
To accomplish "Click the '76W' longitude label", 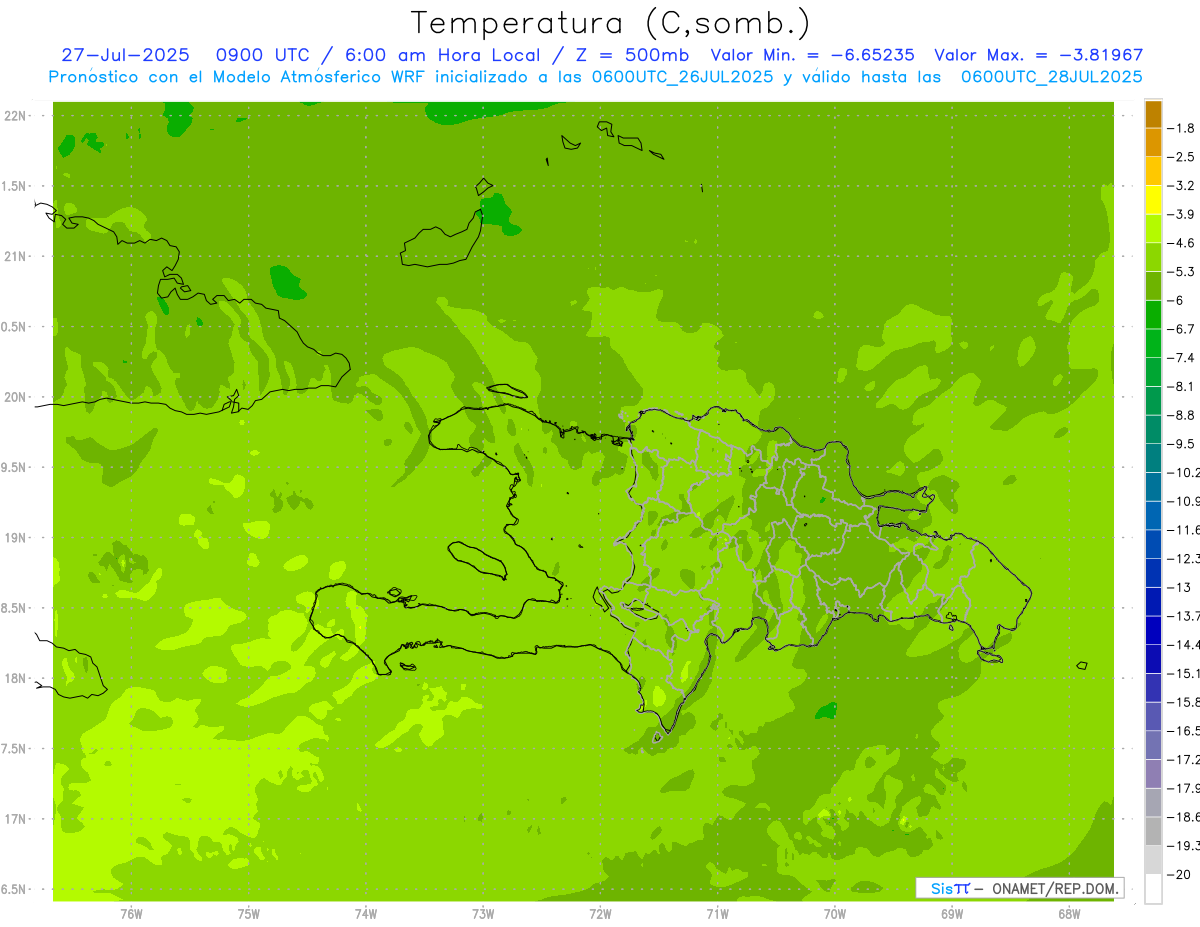I will coord(131,914).
